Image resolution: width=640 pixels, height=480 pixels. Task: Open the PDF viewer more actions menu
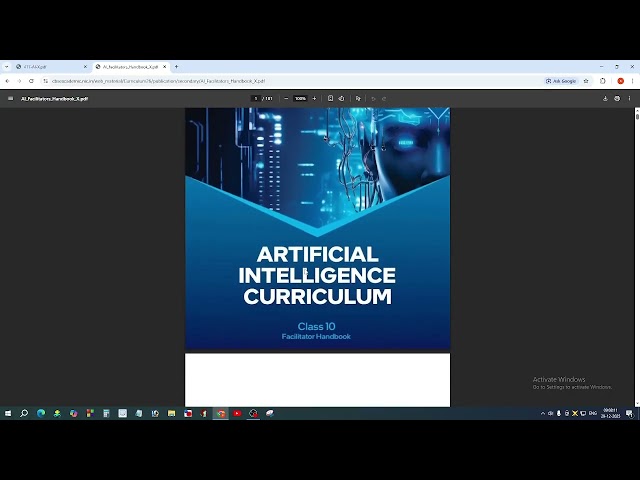pos(629,99)
